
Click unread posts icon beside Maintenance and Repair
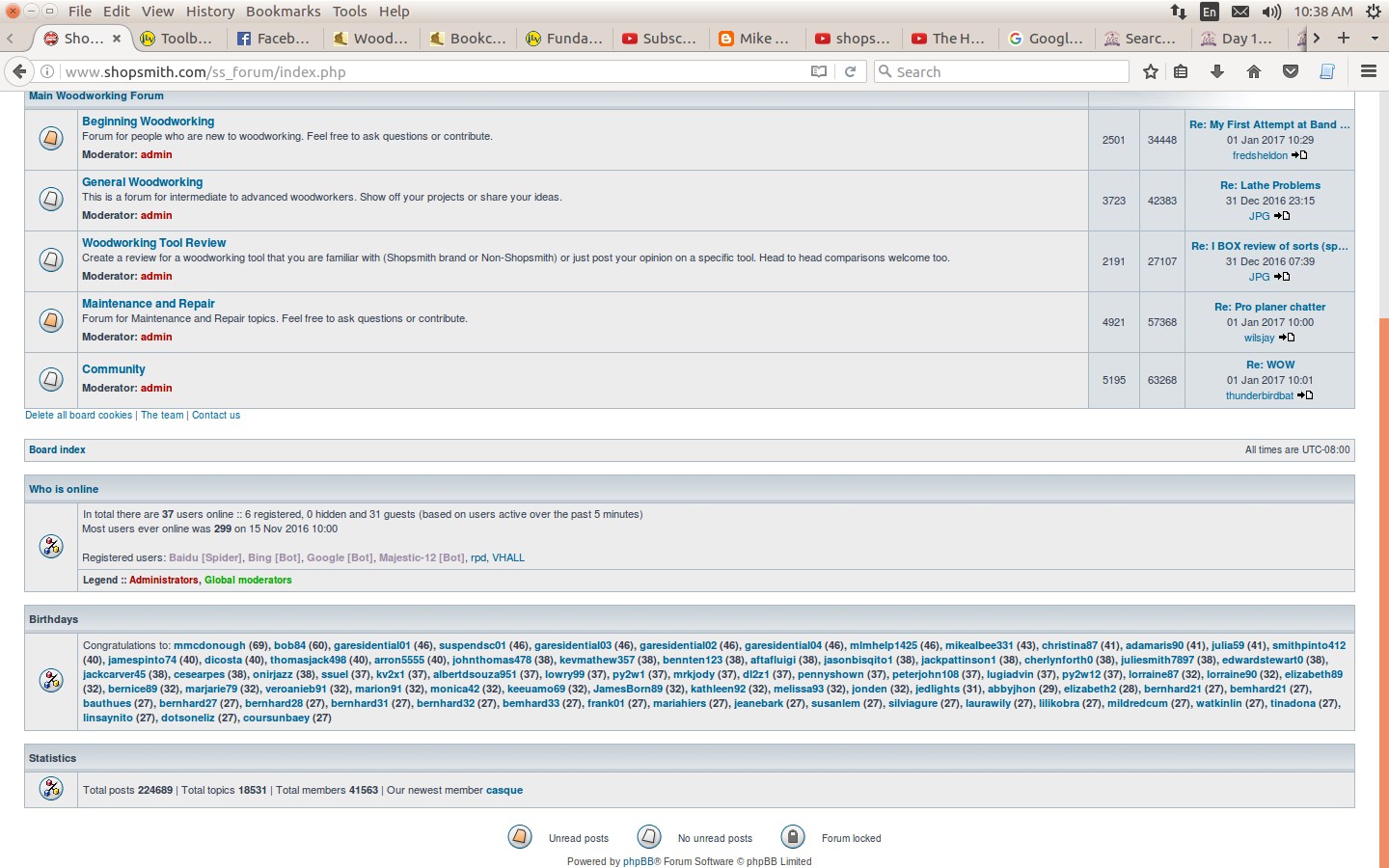(x=51, y=320)
